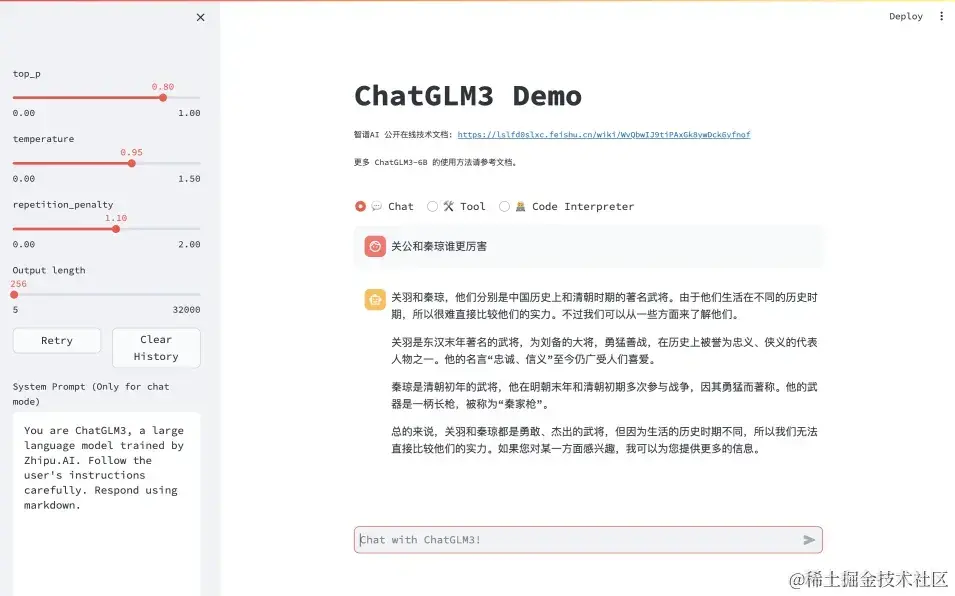Click the Output length label
This screenshot has height=596, width=955.
(49, 270)
